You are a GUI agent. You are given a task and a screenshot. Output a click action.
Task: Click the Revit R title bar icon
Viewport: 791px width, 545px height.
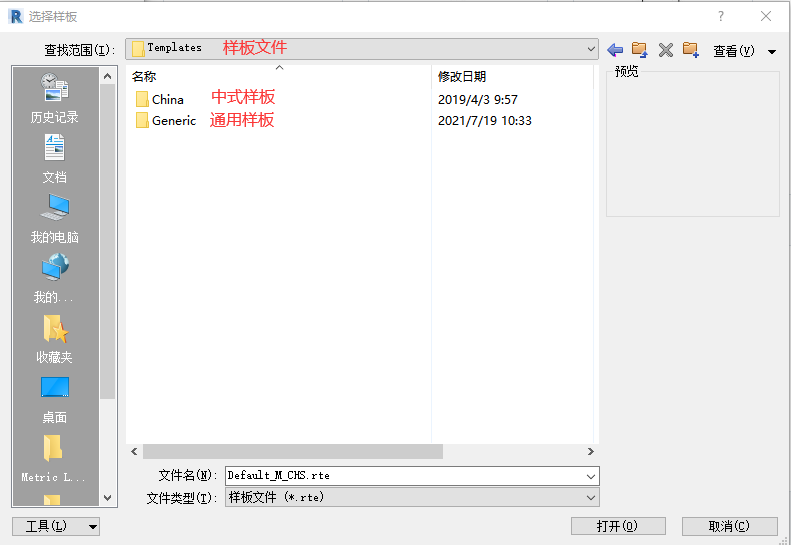[x=16, y=16]
